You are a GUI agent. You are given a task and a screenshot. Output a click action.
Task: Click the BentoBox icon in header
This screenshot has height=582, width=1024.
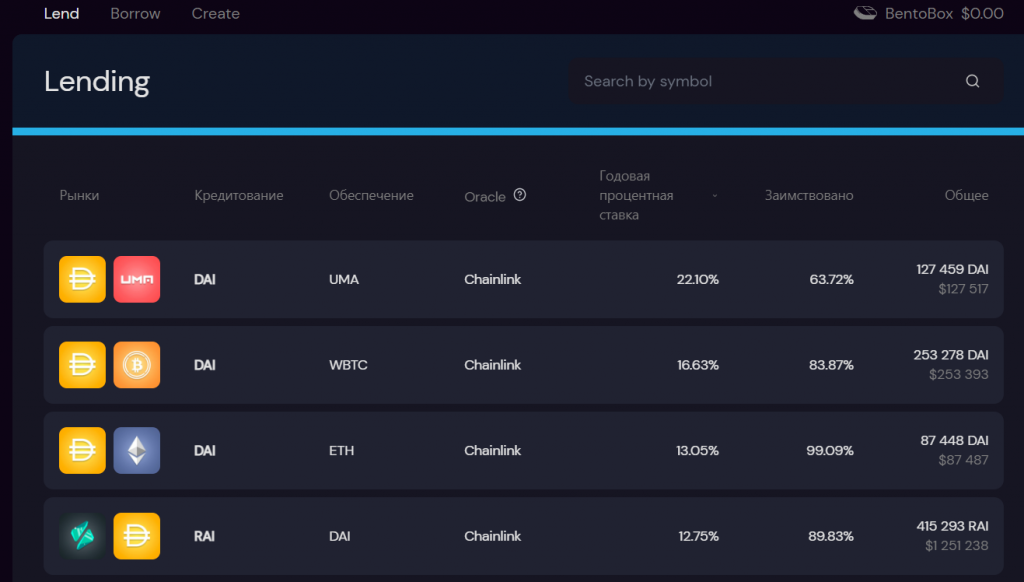click(x=865, y=14)
